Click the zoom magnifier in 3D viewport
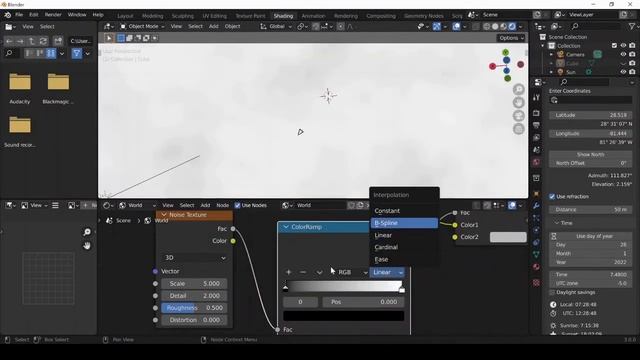640x360 pixels. [x=518, y=89]
